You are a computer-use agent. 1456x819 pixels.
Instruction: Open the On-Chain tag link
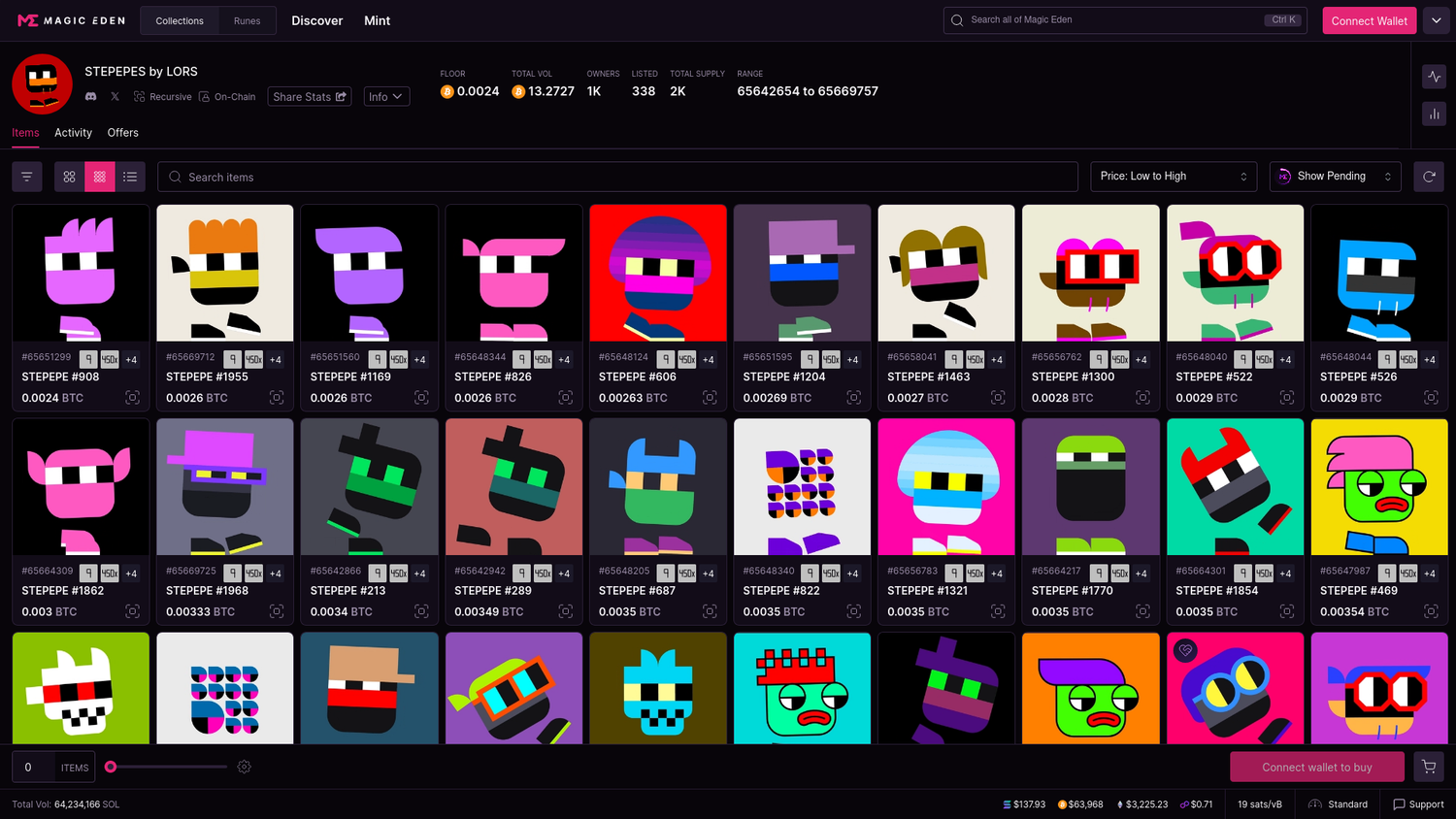click(x=227, y=96)
